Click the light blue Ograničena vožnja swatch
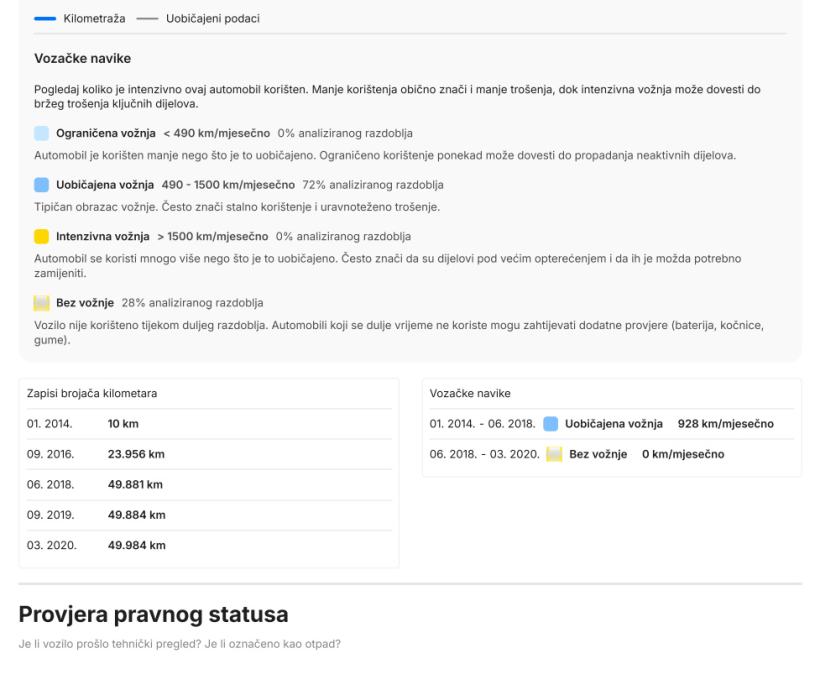820x690 pixels. 41,133
